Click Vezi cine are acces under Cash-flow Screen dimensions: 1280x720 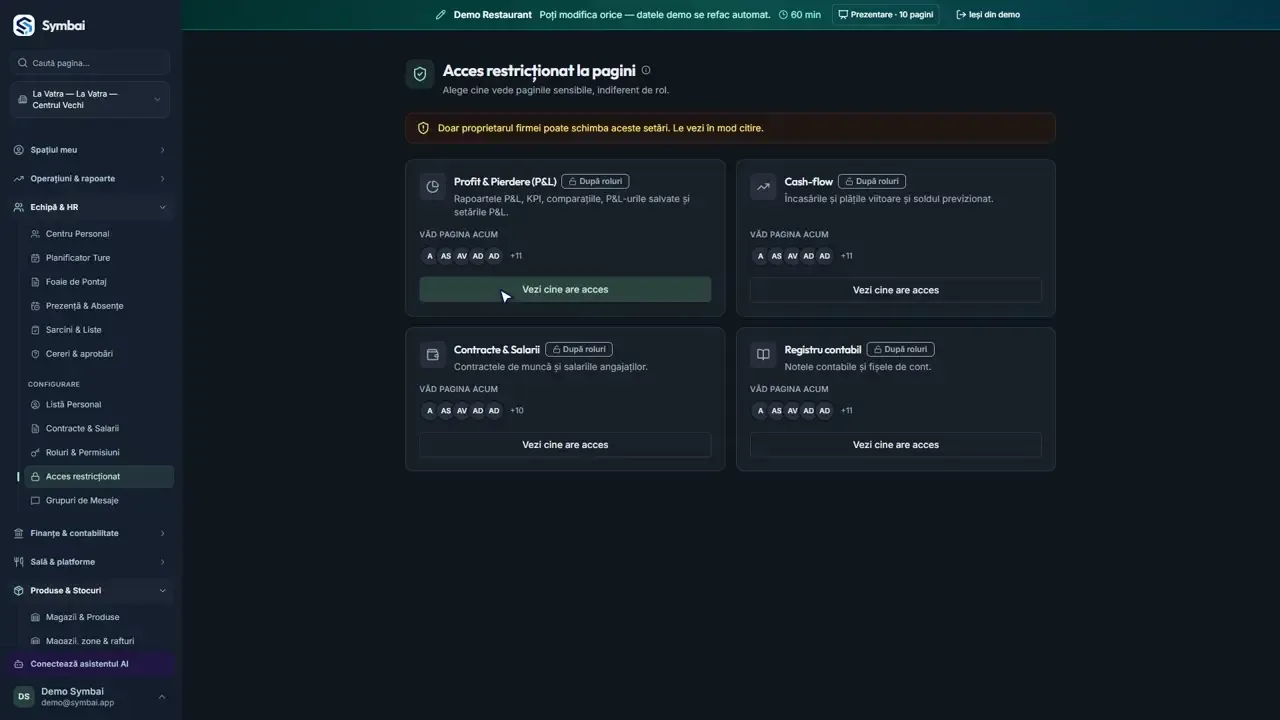(896, 290)
